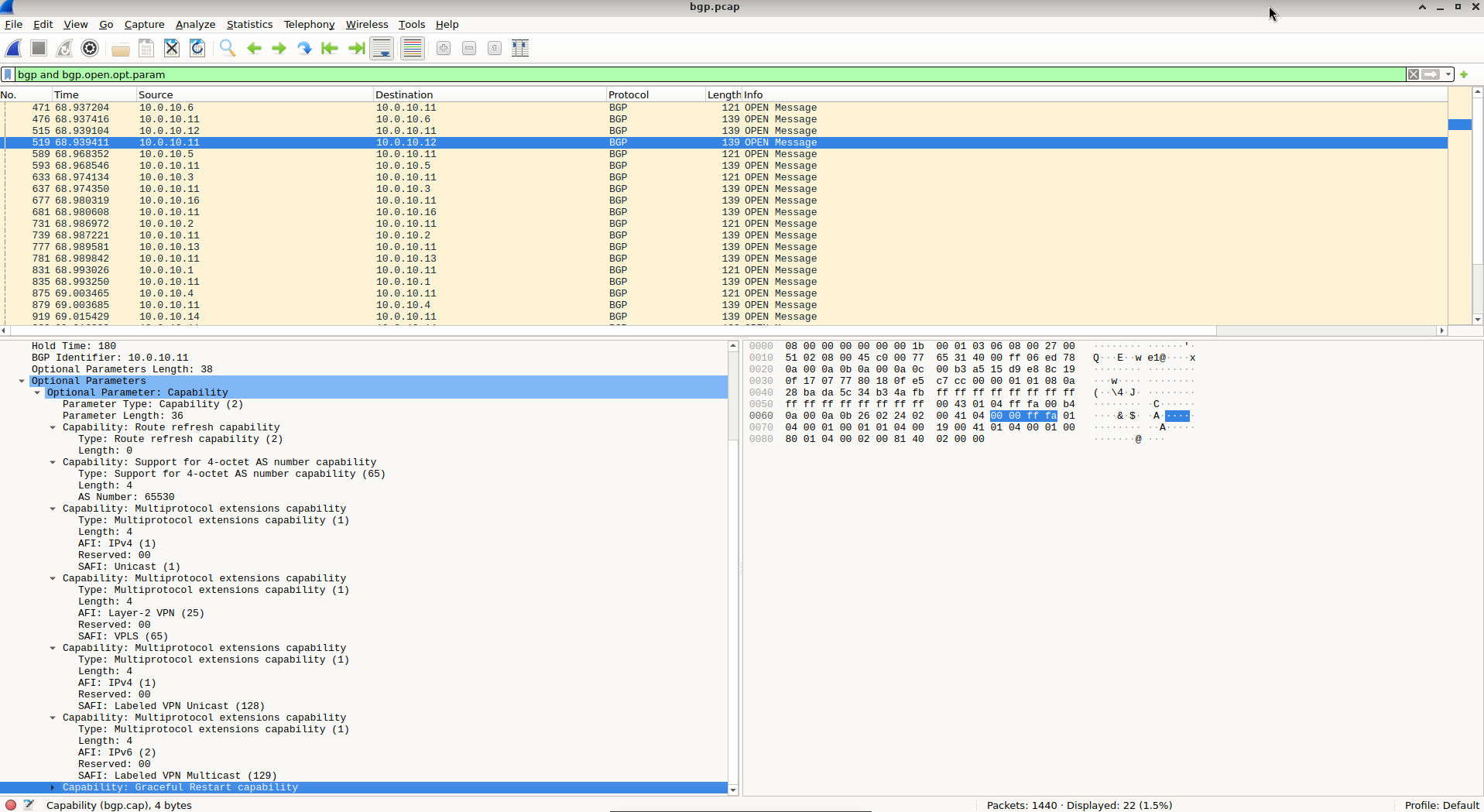The height and width of the screenshot is (812, 1484).
Task: Go forward in packet history
Action: (x=279, y=48)
